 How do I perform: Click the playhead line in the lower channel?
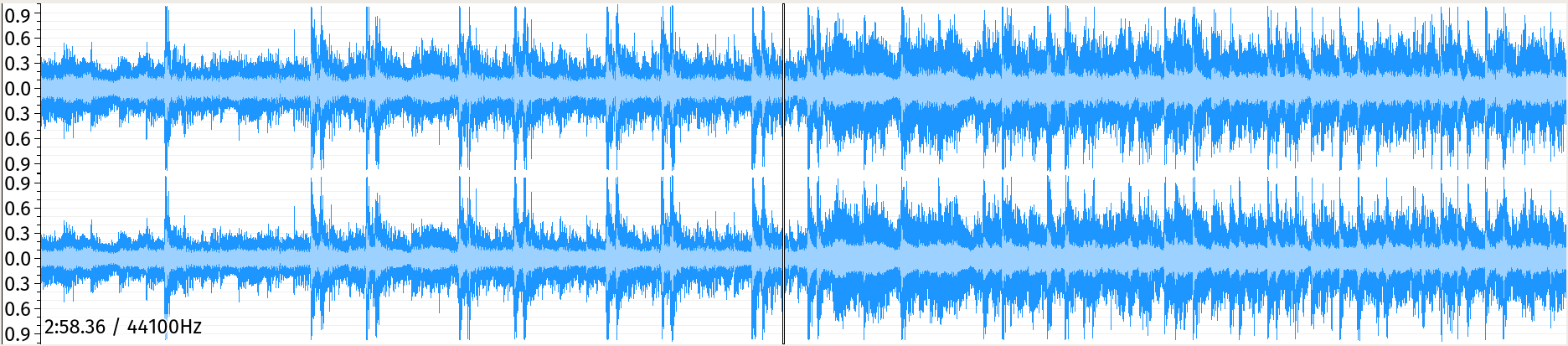coord(784,258)
